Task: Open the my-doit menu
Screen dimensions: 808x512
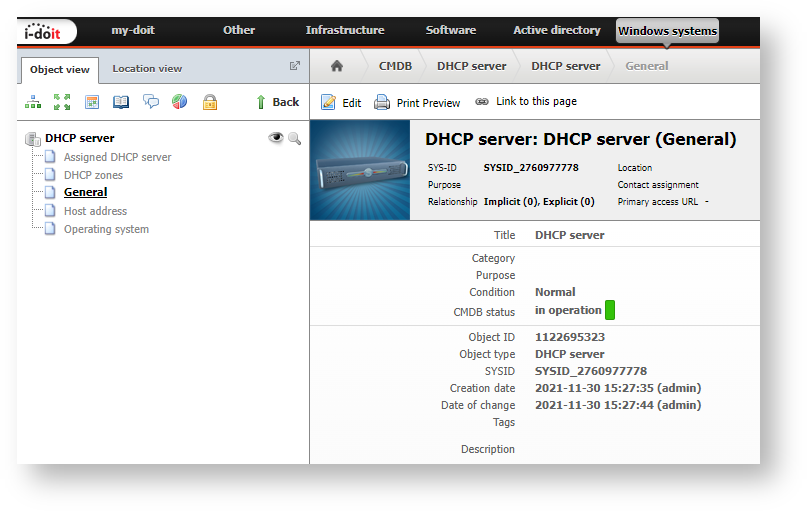Action: point(133,30)
